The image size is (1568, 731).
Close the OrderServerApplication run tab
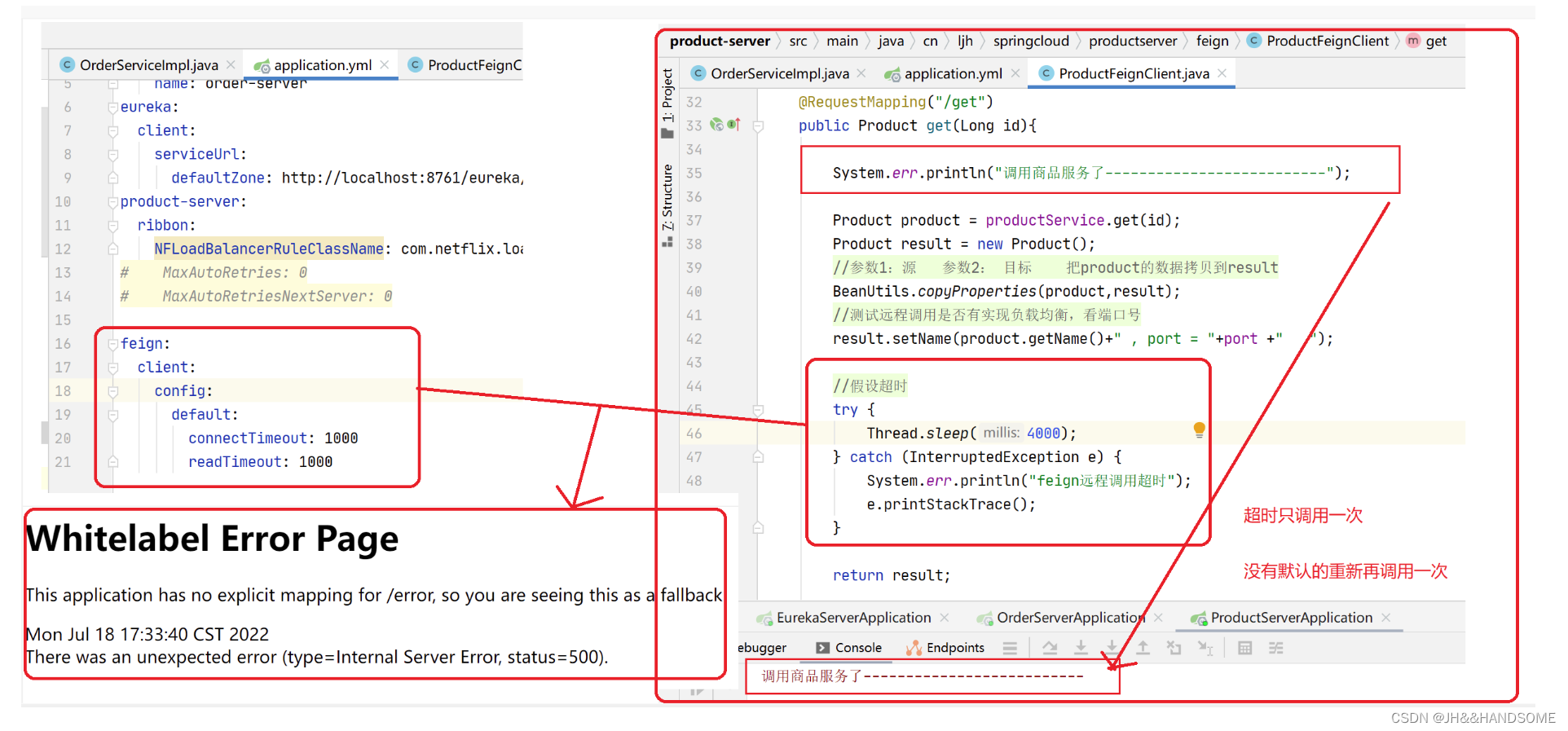[x=1159, y=618]
